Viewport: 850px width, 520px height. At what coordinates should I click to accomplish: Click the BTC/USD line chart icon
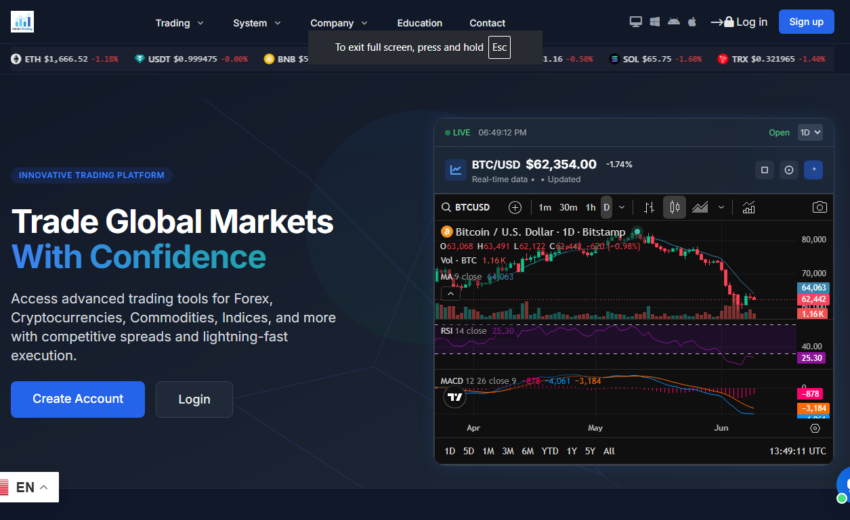click(455, 170)
